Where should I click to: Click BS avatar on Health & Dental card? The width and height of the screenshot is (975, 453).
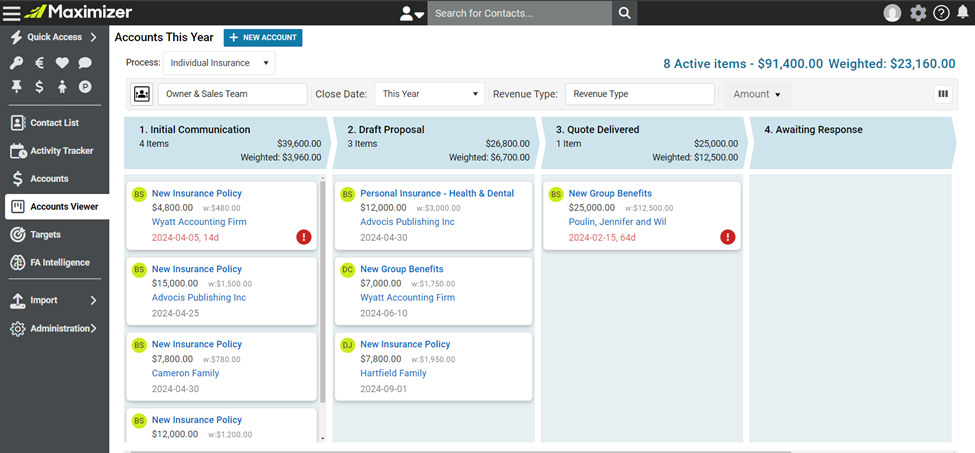tap(348, 194)
